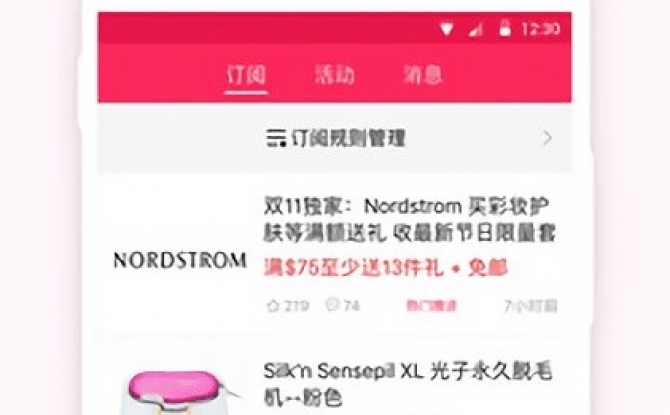Open the 活动 tab

point(335,75)
